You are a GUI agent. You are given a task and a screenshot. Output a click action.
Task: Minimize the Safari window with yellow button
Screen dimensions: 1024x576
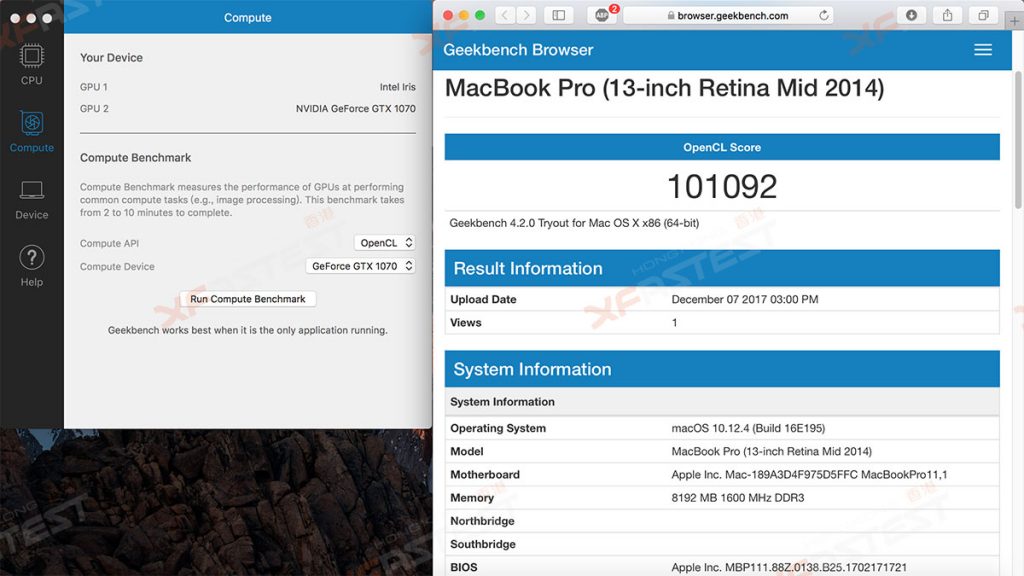[x=464, y=15]
